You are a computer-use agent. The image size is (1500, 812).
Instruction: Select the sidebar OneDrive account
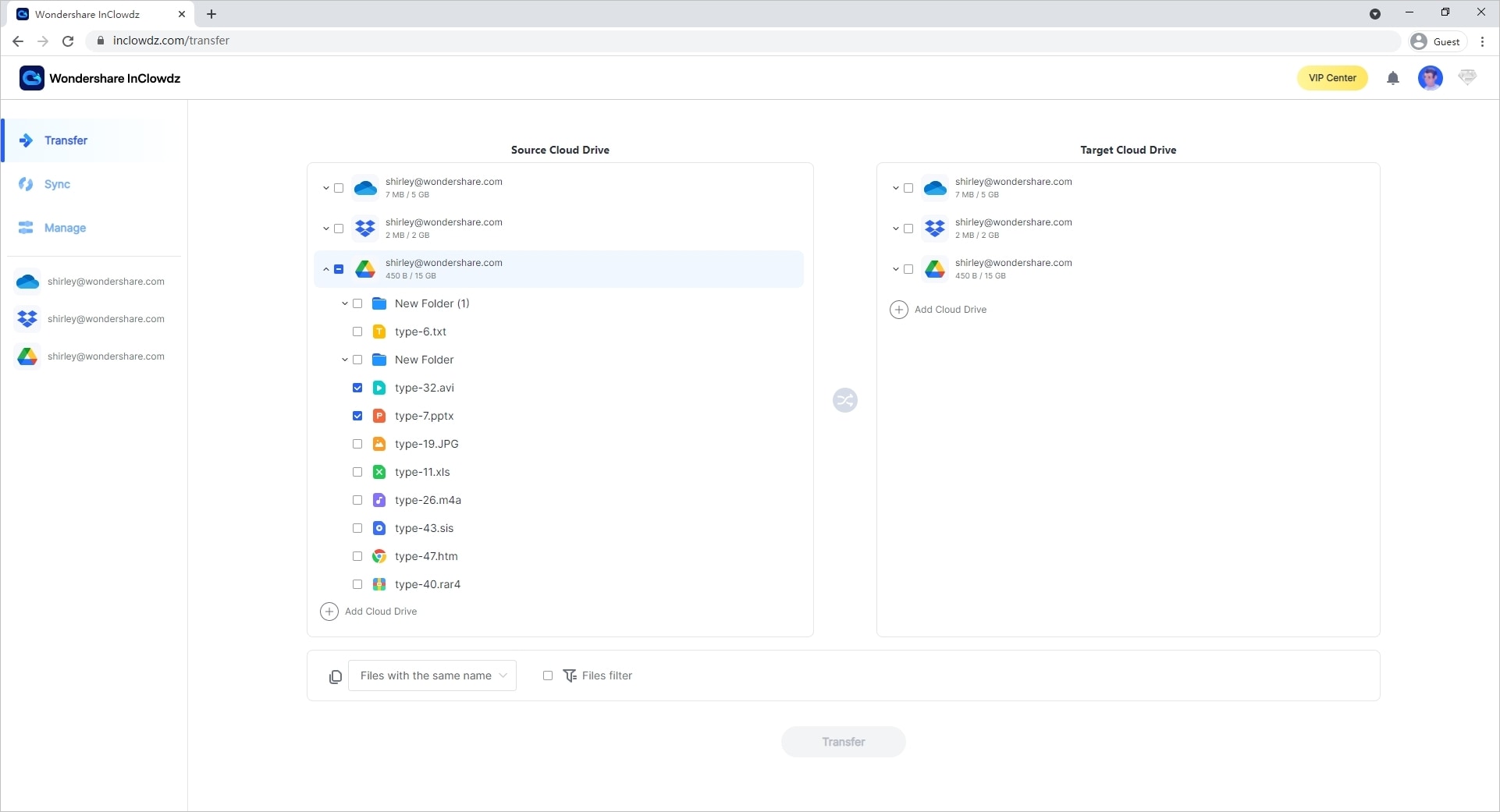[91, 282]
